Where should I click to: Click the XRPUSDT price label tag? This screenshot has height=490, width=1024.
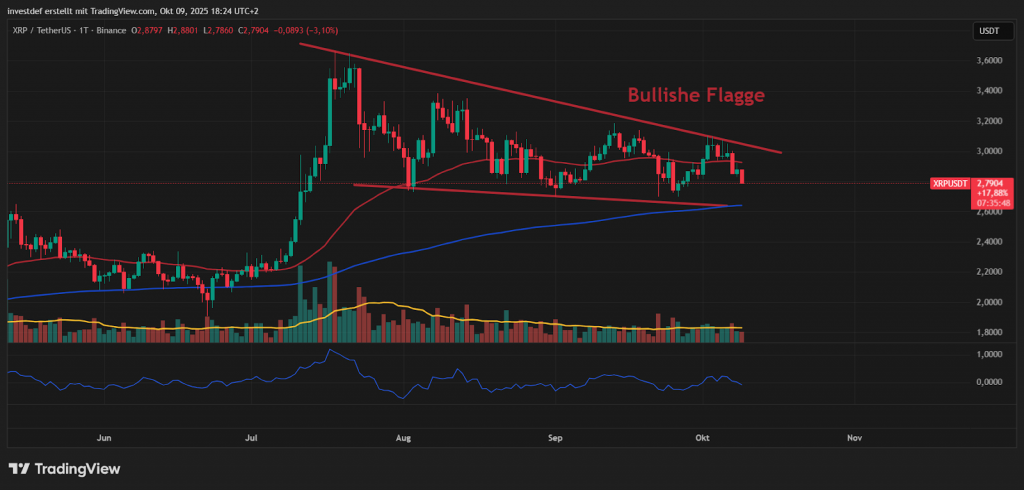(x=949, y=183)
